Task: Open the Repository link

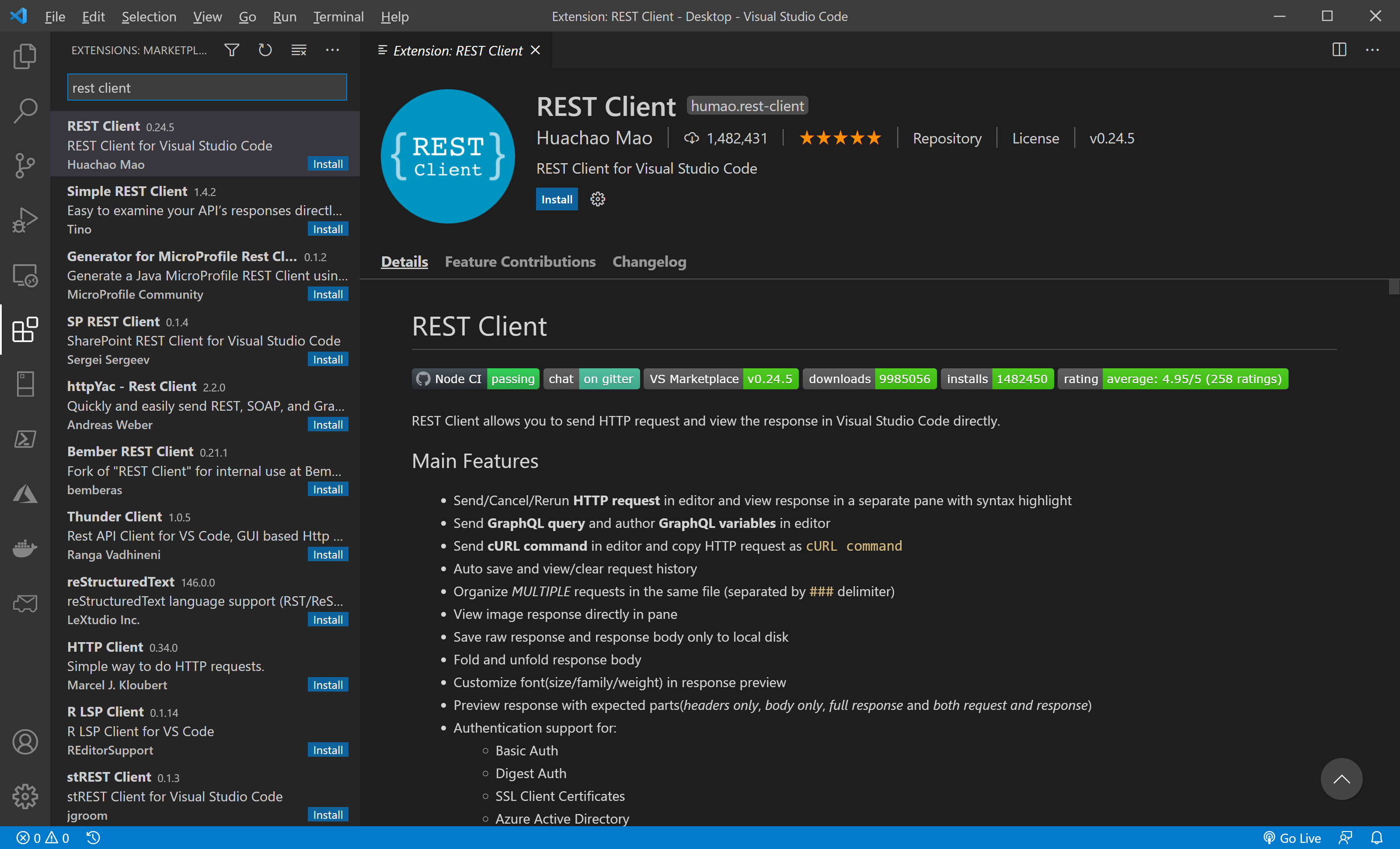Action: tap(947, 138)
